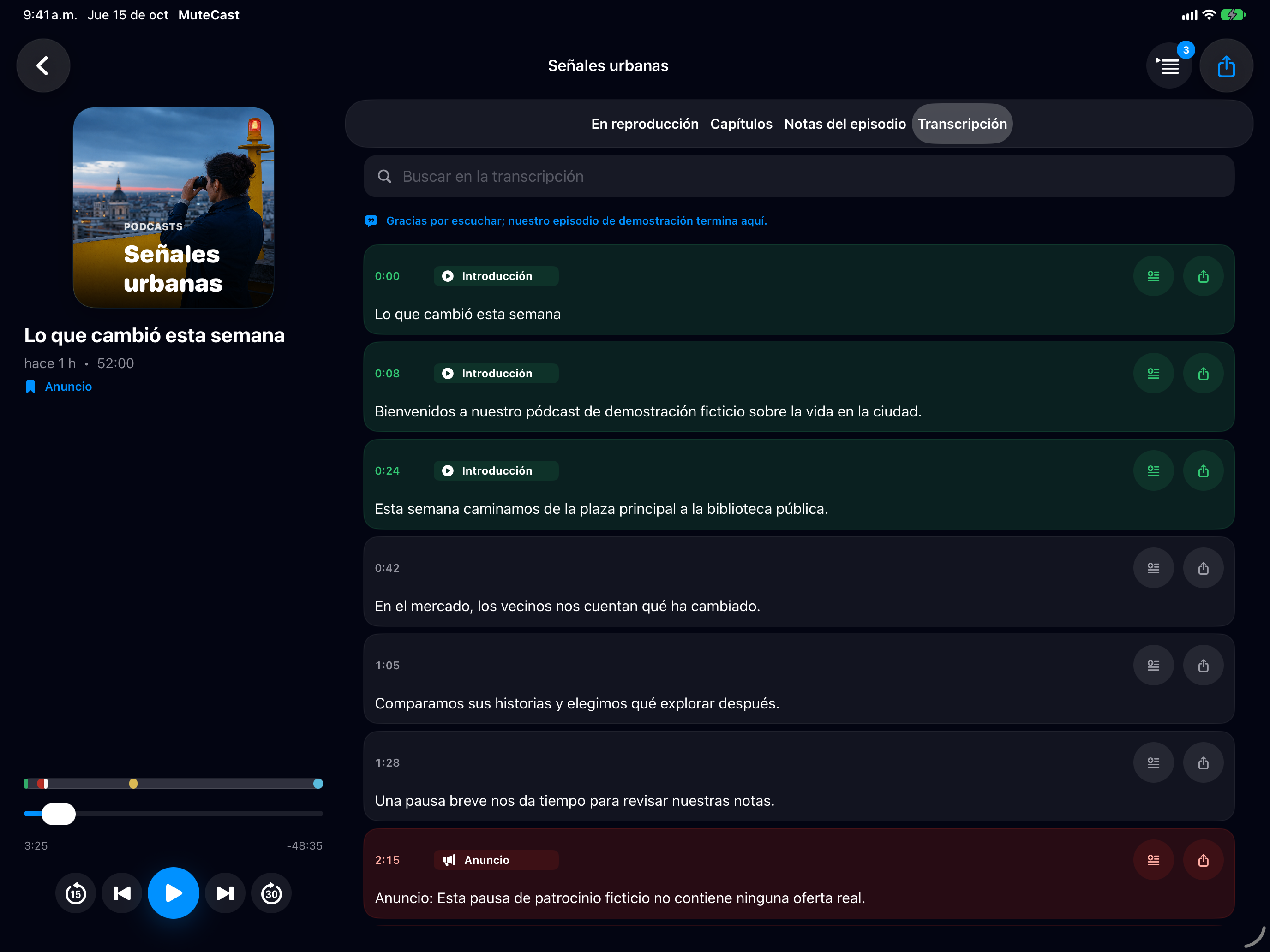1270x952 pixels.
Task: Open details icon for 1:28 line
Action: pyautogui.click(x=1153, y=762)
